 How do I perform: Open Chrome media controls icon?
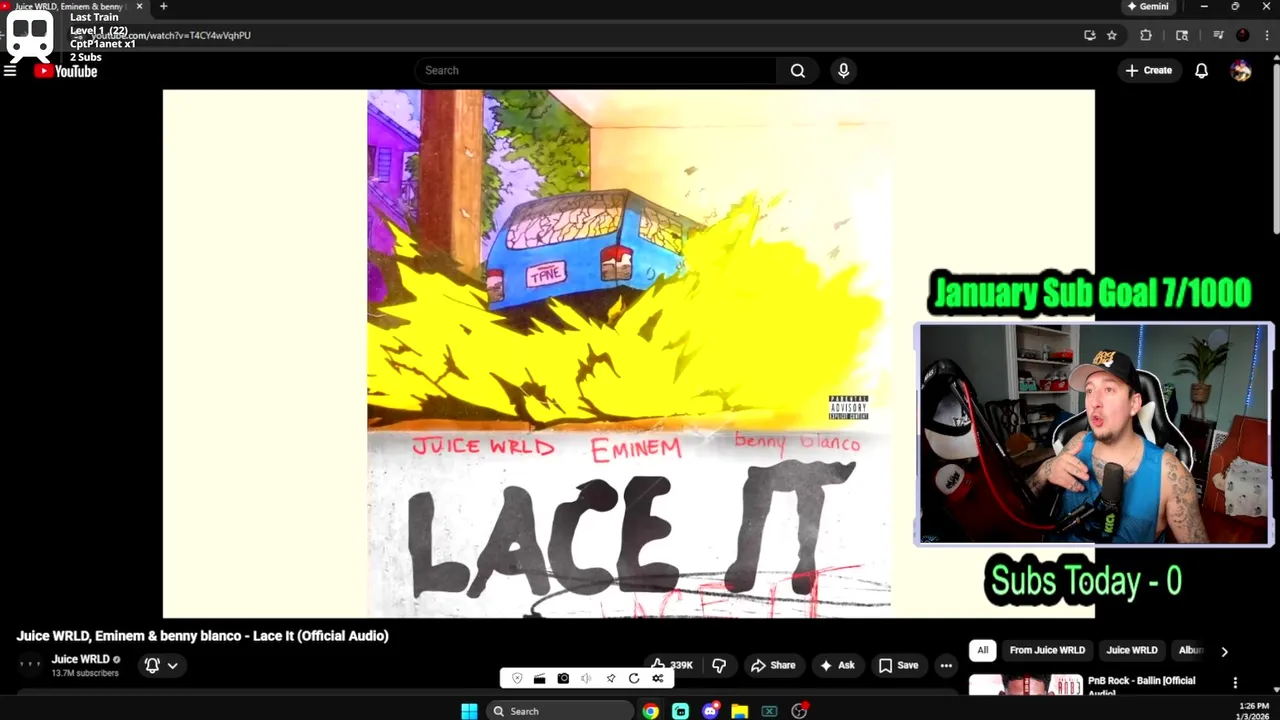[x=1218, y=35]
